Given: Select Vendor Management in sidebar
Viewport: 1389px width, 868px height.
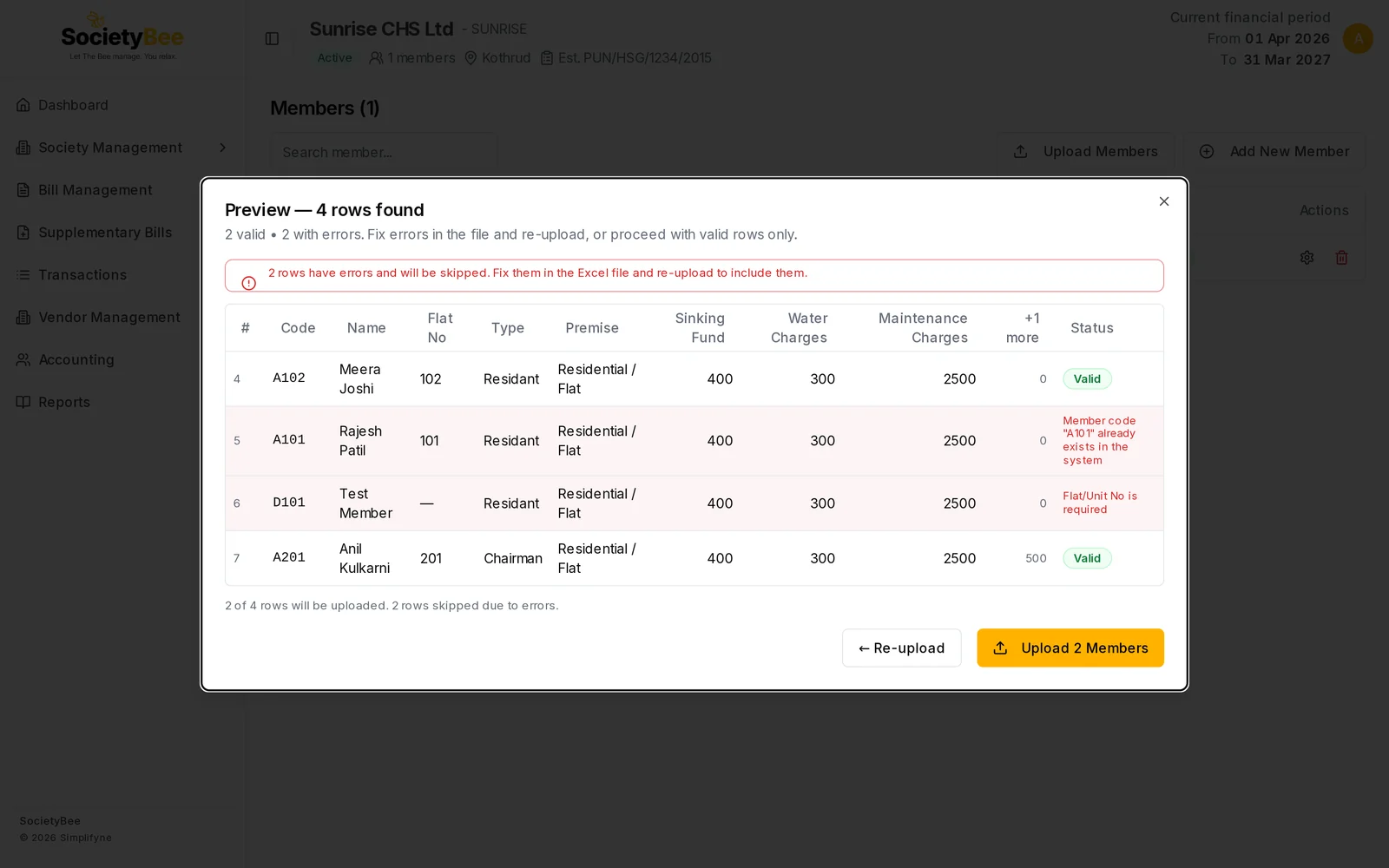Looking at the screenshot, I should 98,318.
